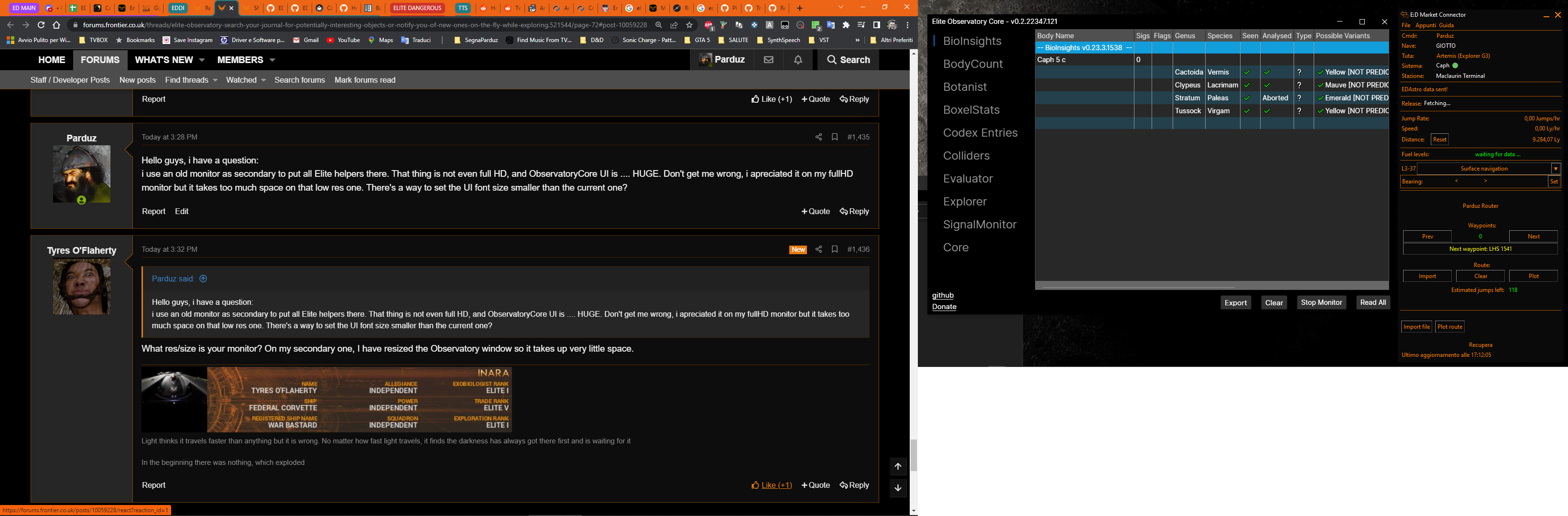Click browser page vertical scrollbar thumb
This screenshot has height=516, width=1568.
pos(914,454)
